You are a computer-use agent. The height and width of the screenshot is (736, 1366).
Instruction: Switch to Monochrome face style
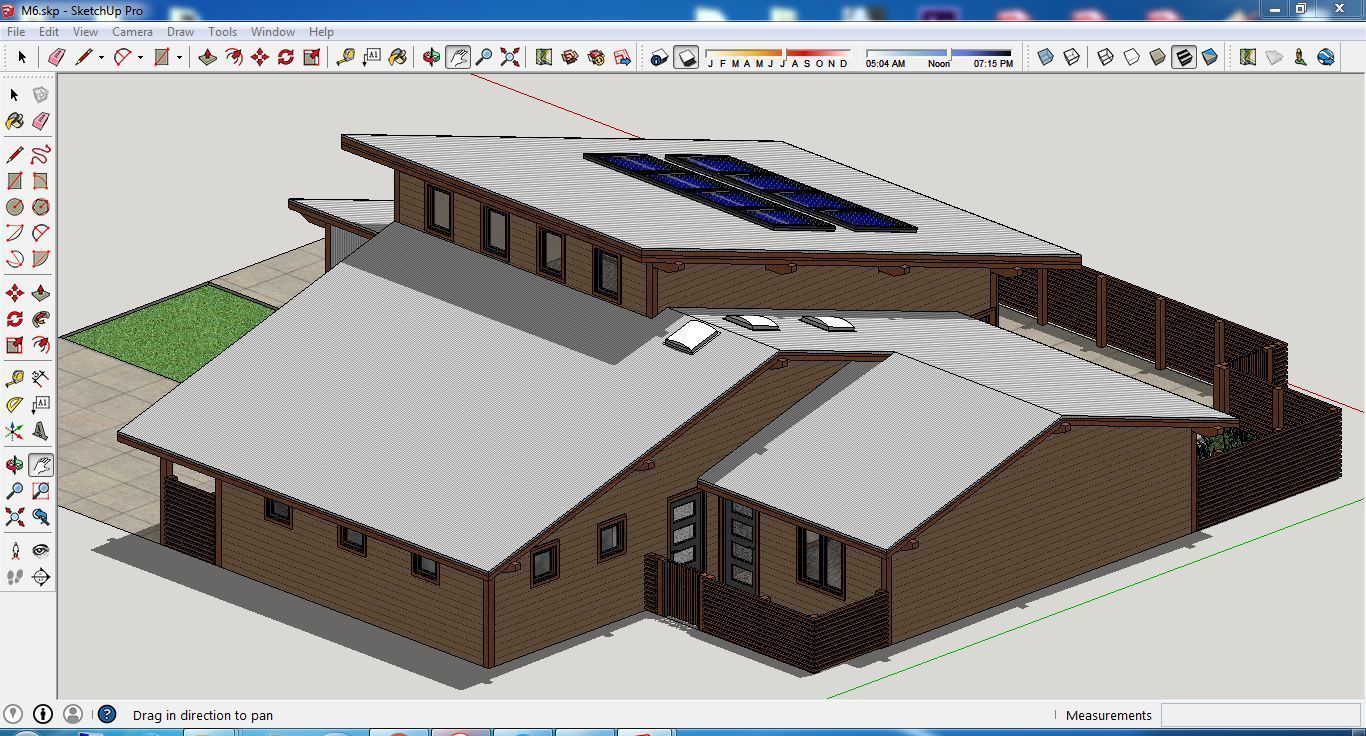click(1210, 57)
